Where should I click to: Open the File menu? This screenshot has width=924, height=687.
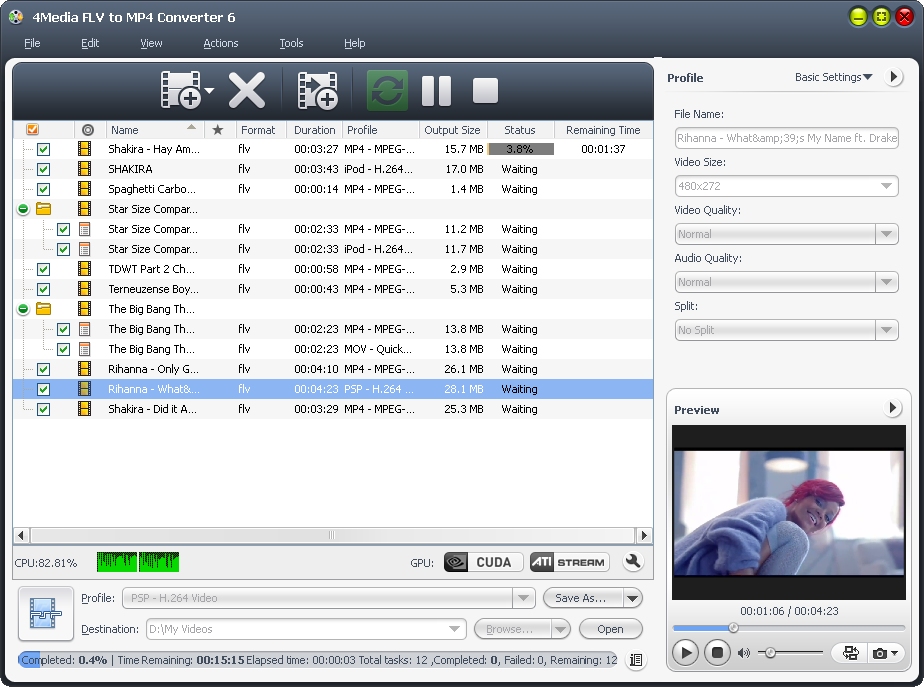[x=32, y=43]
